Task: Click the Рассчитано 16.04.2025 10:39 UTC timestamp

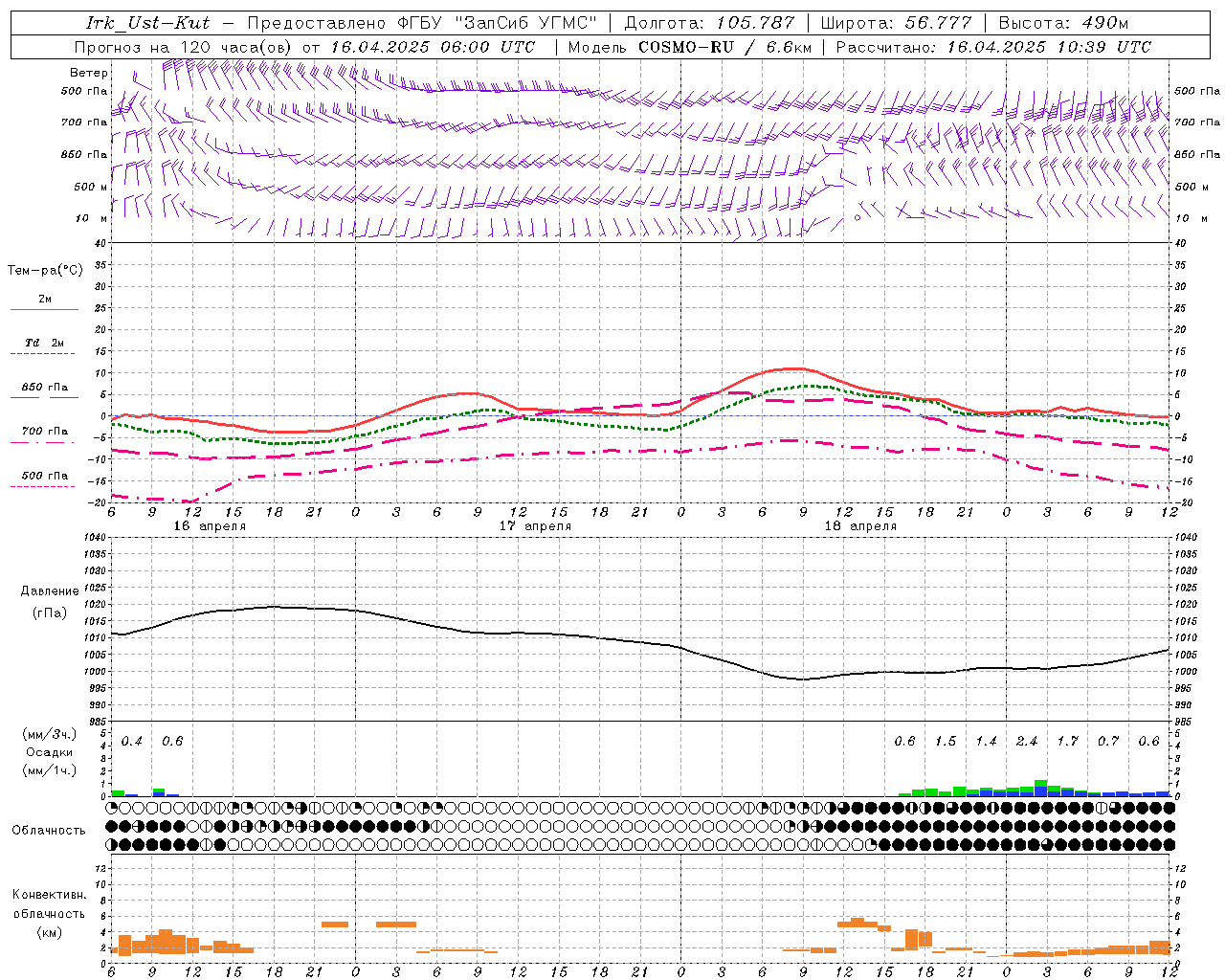Action: click(993, 47)
